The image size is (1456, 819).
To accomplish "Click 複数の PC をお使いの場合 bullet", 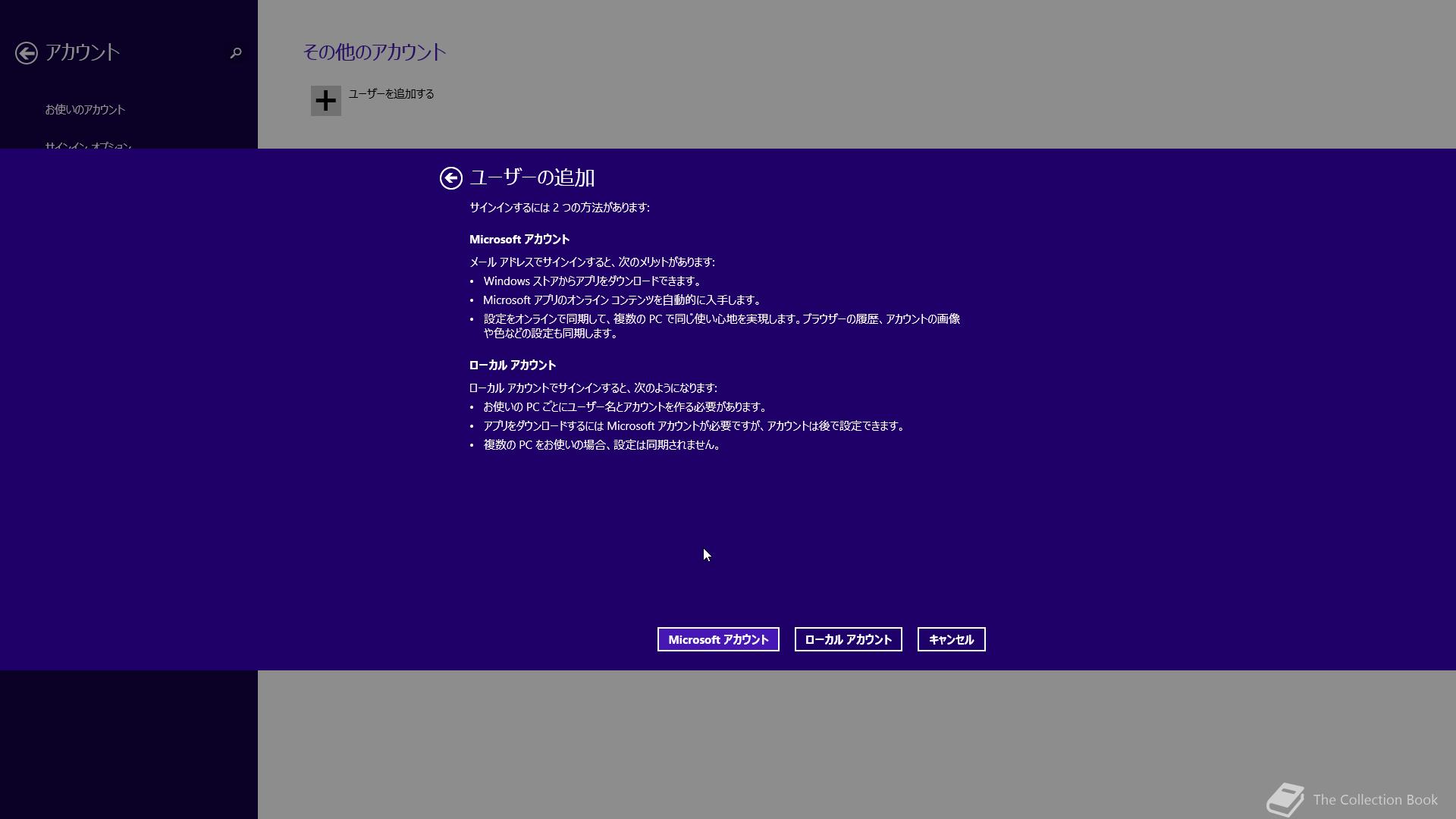I will pyautogui.click(x=601, y=444).
